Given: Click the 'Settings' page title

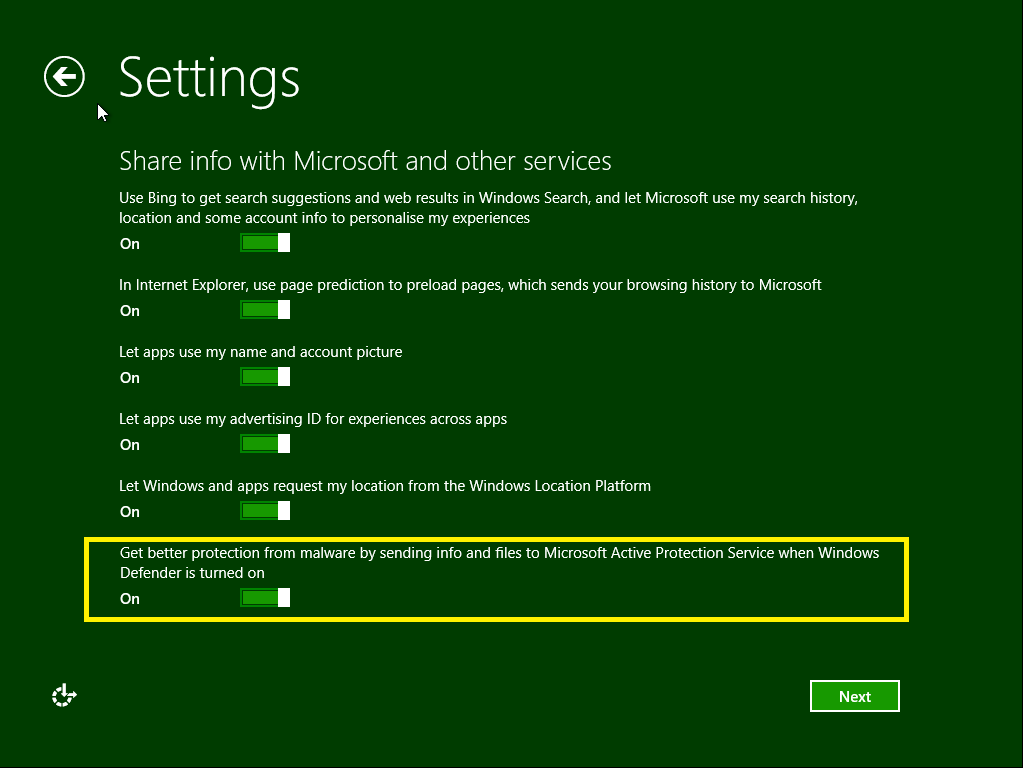Looking at the screenshot, I should pos(209,80).
